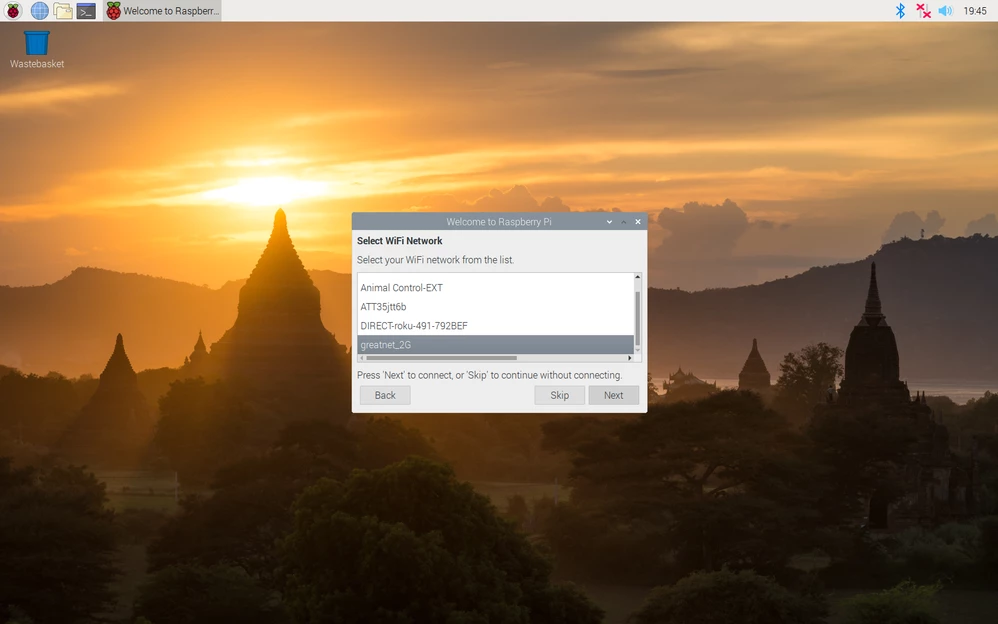Open the Bluetooth tray menu
Image resolution: width=998 pixels, height=624 pixels.
[900, 11]
